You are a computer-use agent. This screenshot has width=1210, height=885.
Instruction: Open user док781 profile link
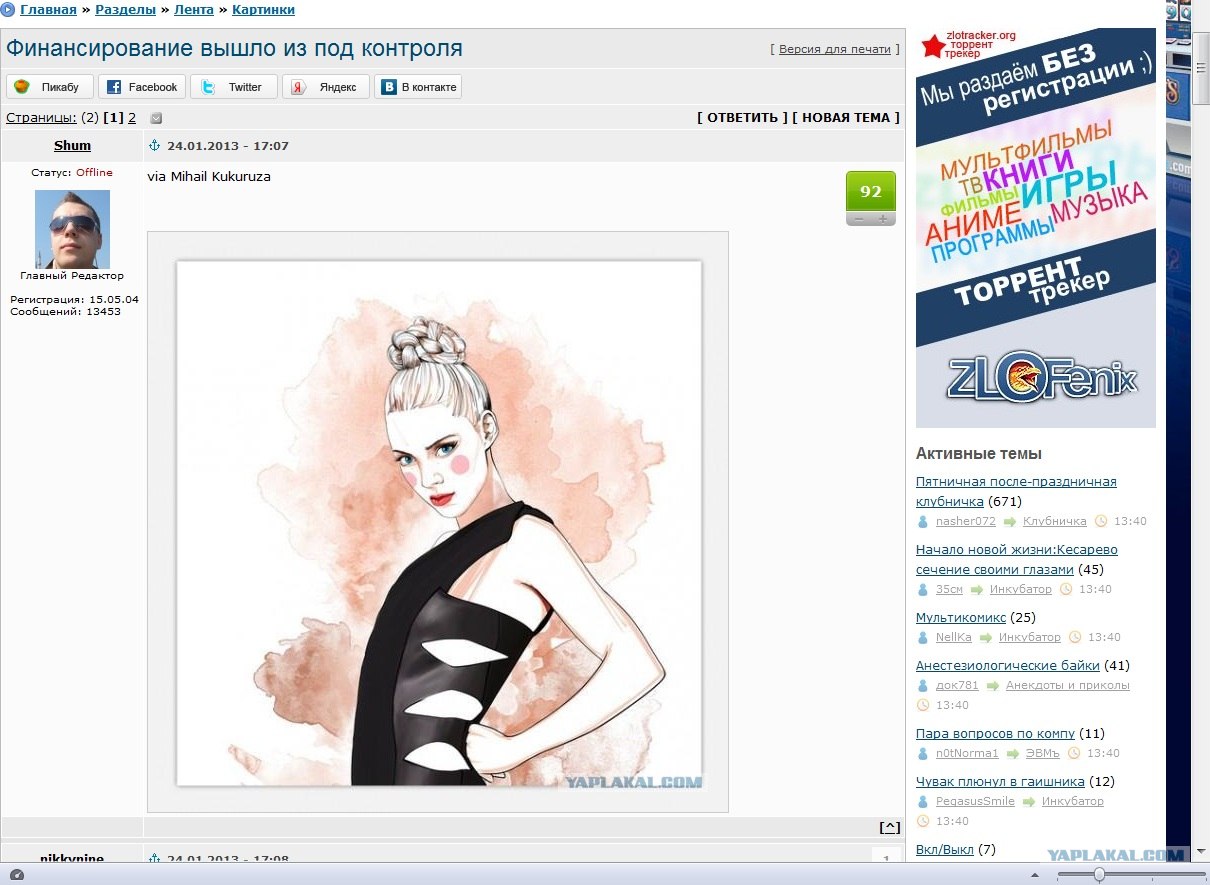(x=957, y=685)
